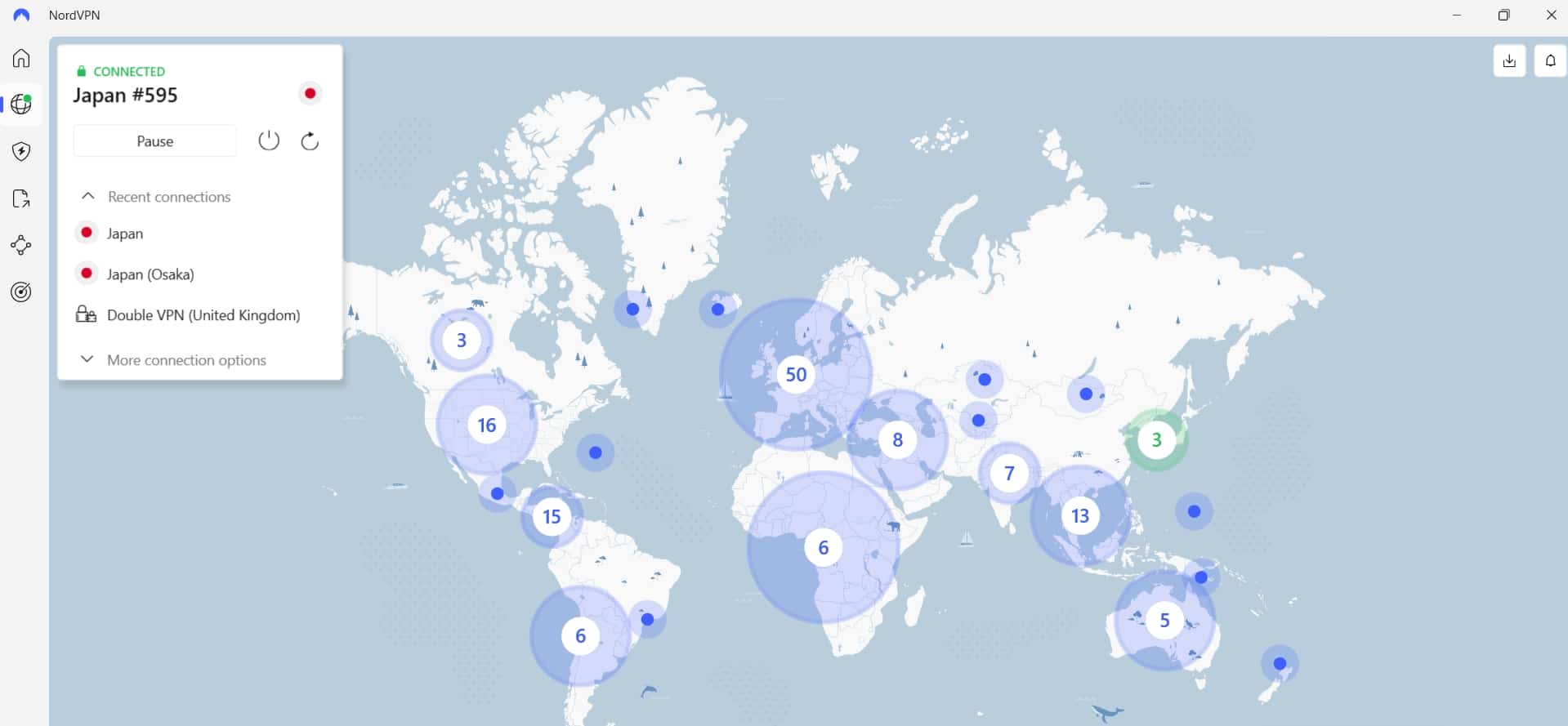Image resolution: width=1568 pixels, height=726 pixels.
Task: Restore down the NordVPN window
Action: [1503, 15]
